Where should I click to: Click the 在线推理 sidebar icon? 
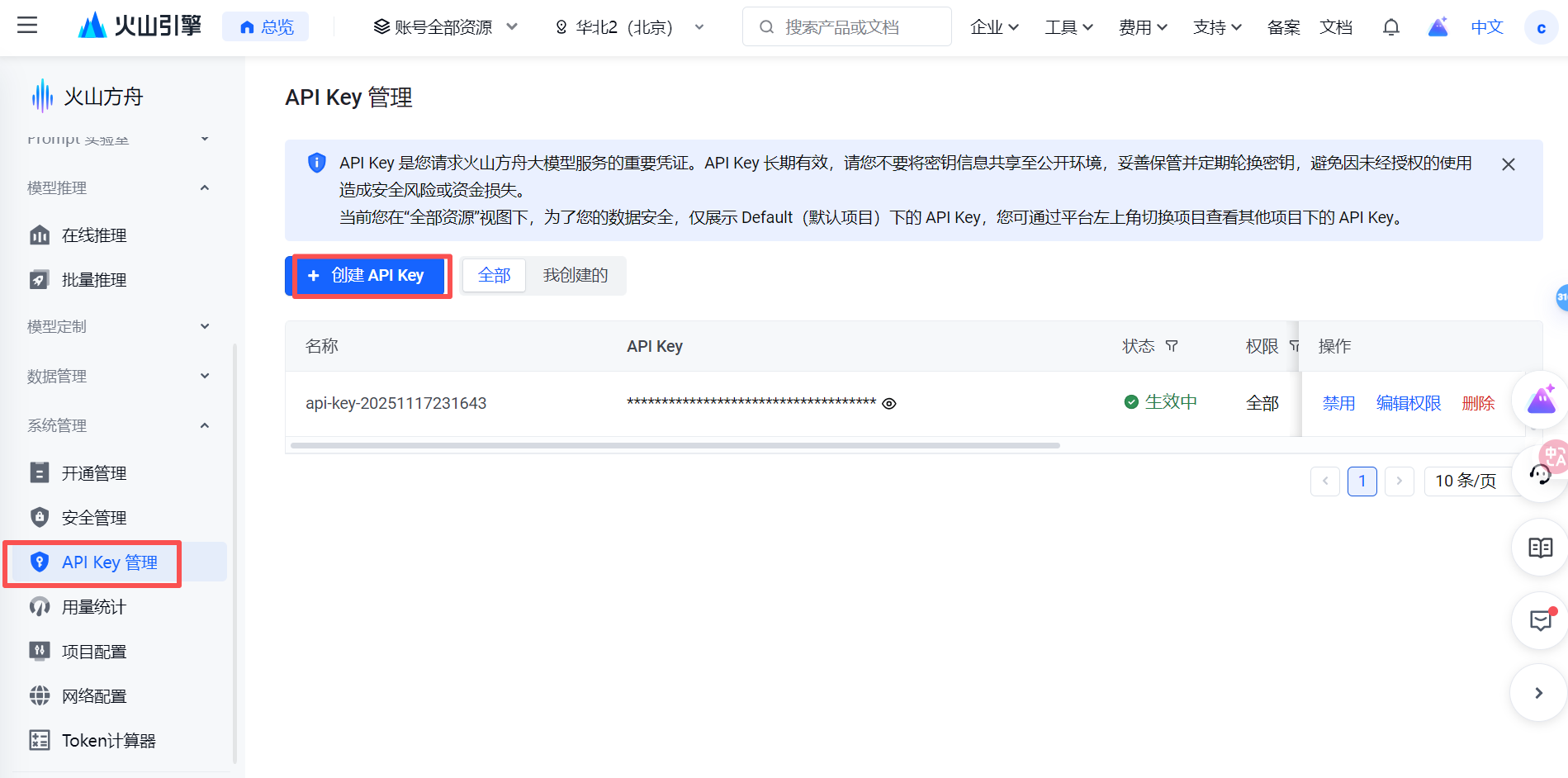coord(40,235)
